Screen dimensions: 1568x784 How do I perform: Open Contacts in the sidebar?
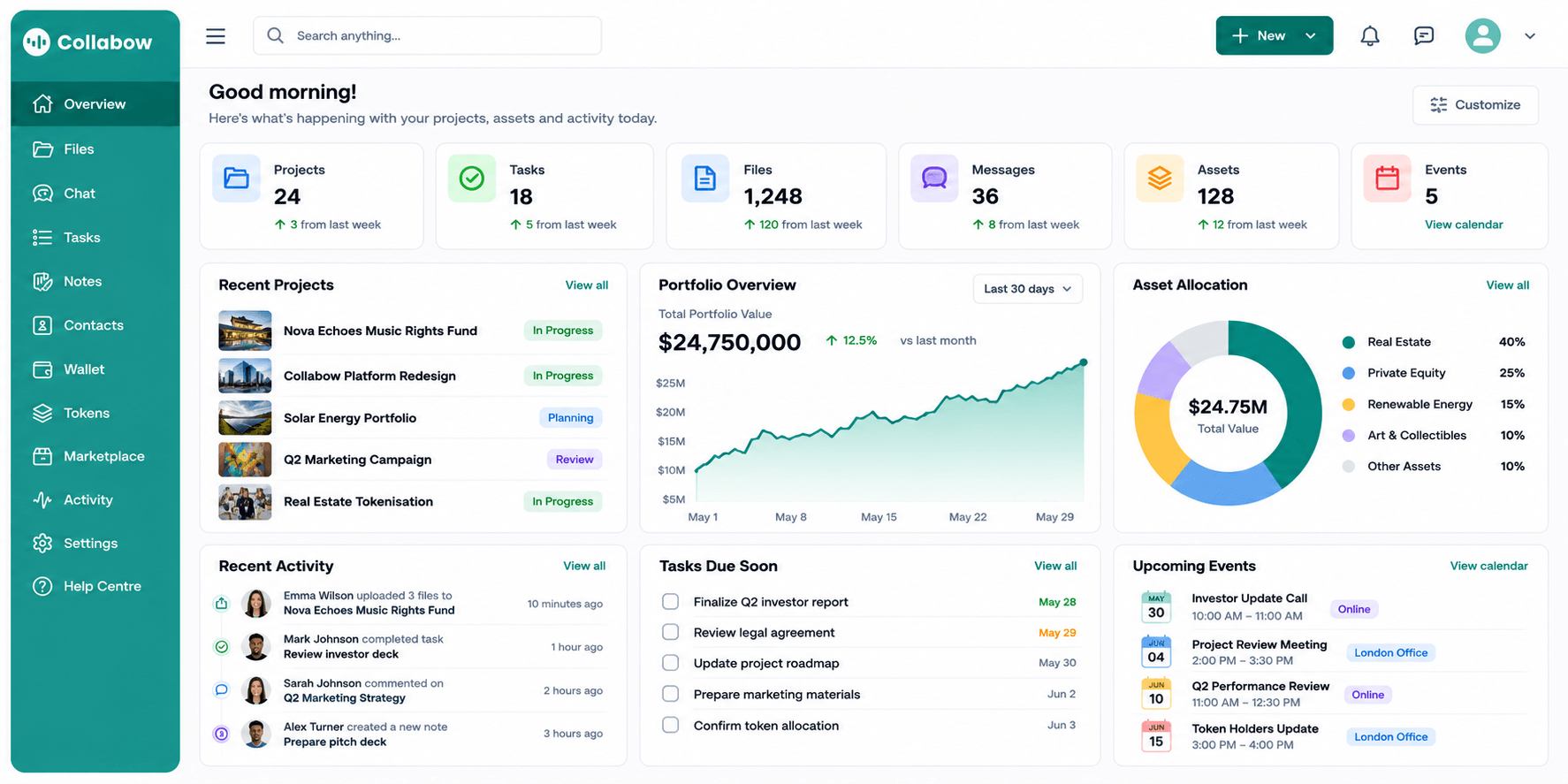pyautogui.click(x=95, y=325)
